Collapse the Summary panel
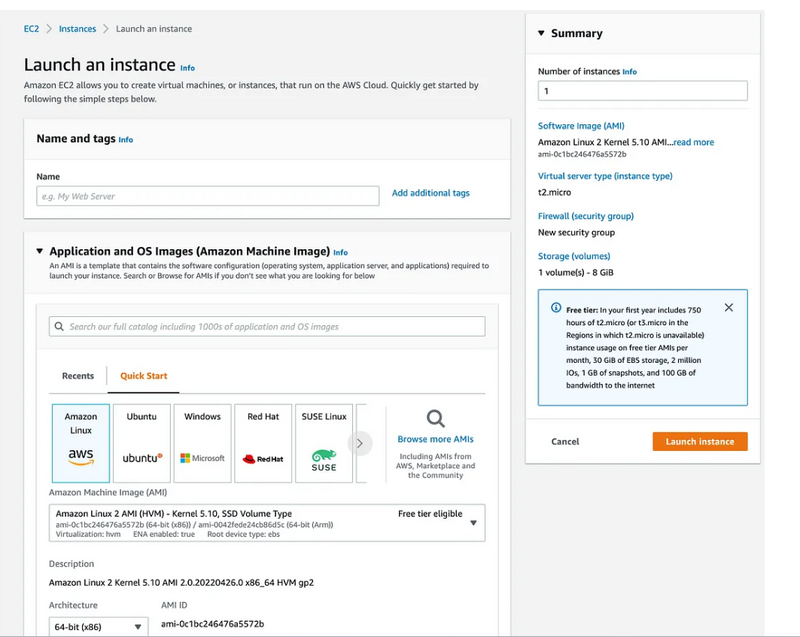800x637 pixels. (542, 33)
